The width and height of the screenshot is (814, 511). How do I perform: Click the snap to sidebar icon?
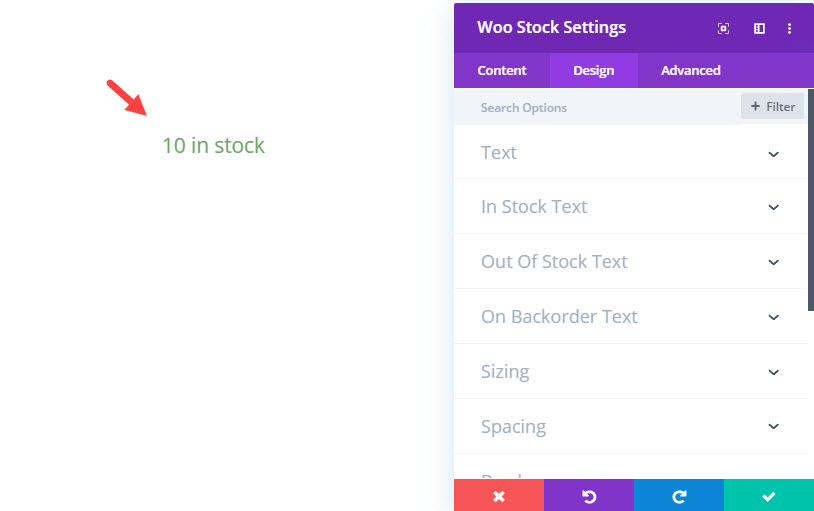[x=759, y=29]
